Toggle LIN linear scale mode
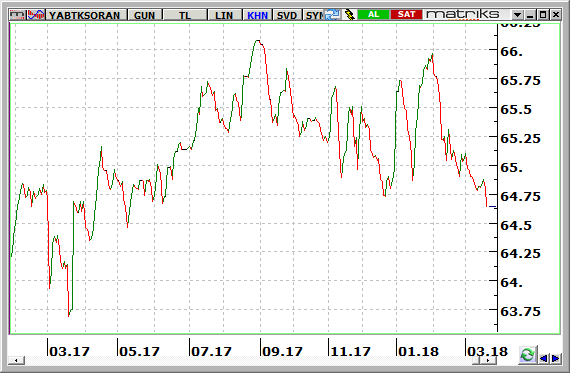Viewport: 570px width, 373px height. 224,15
